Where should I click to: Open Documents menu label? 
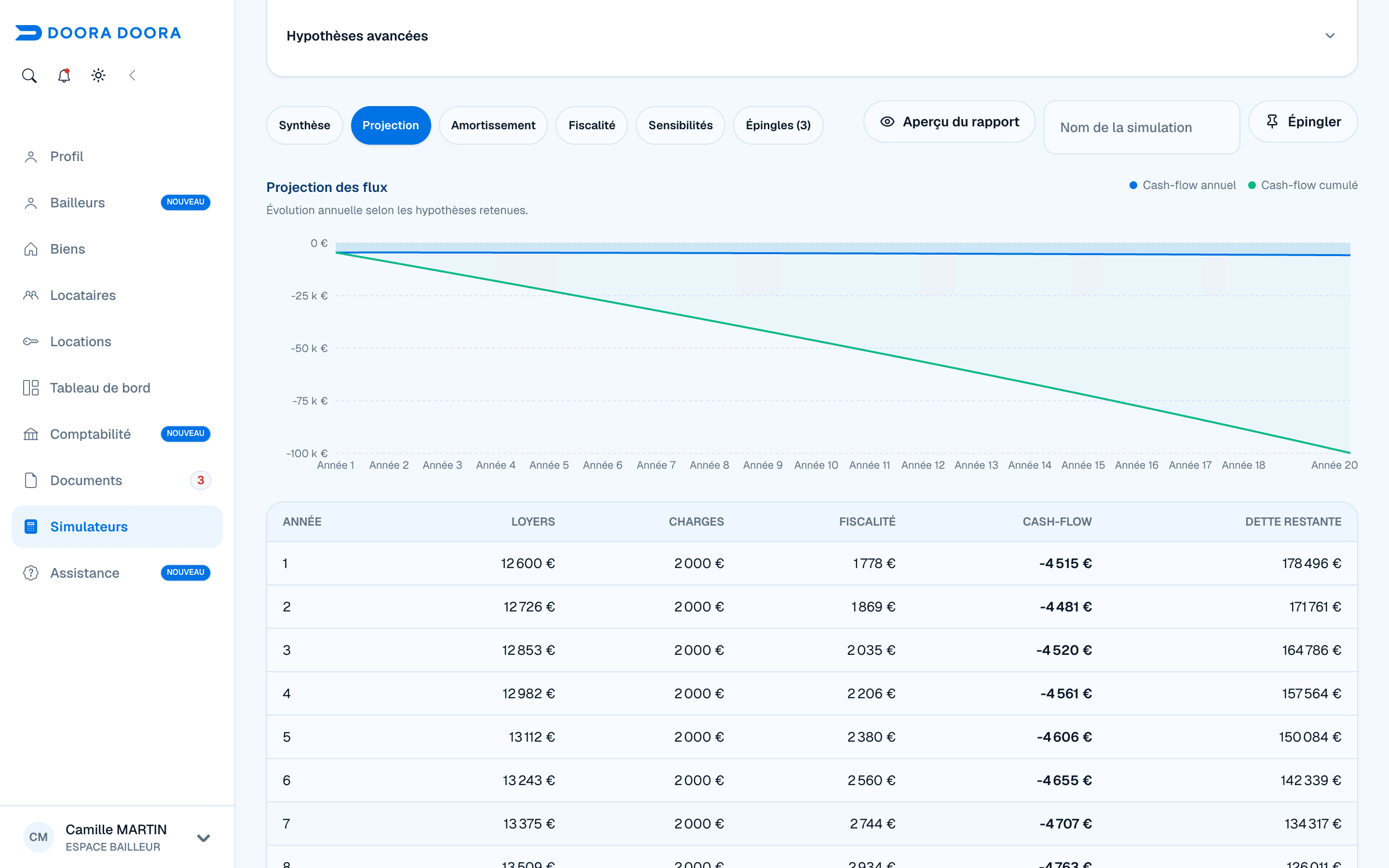pos(86,480)
